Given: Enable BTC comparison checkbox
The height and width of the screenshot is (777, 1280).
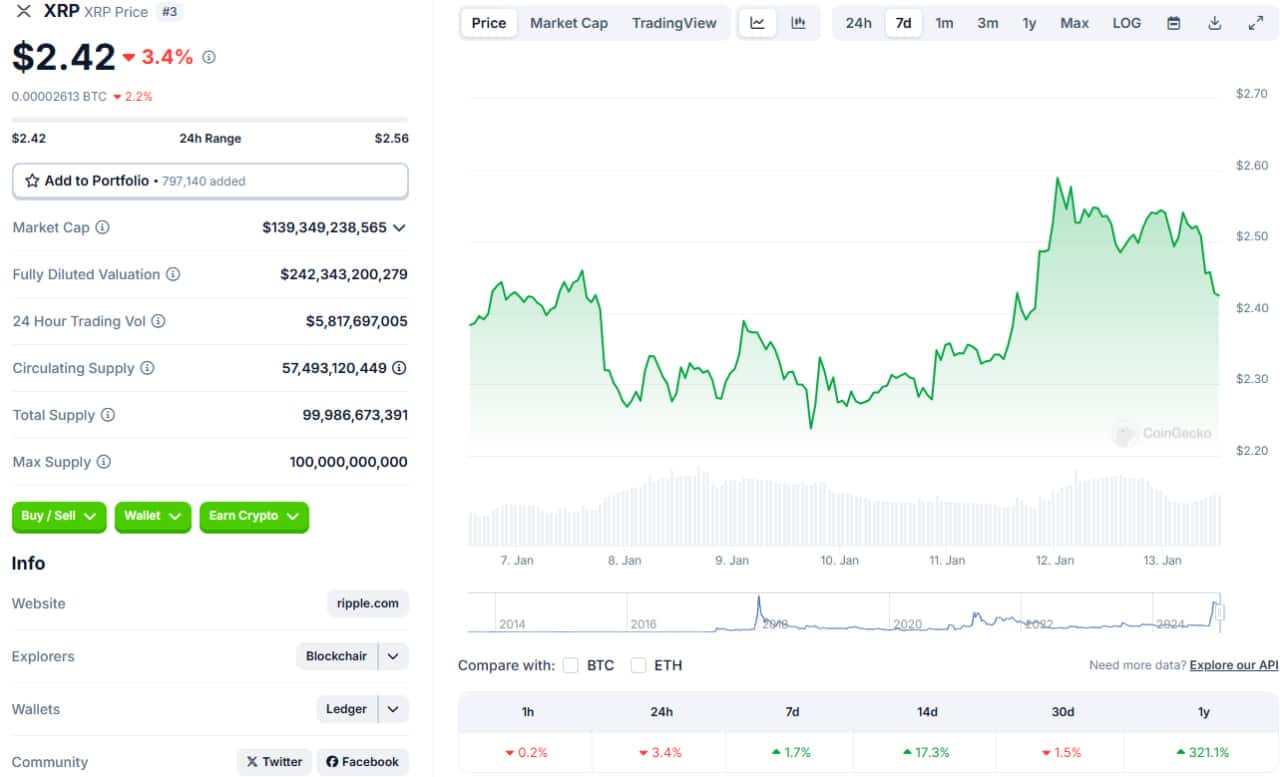Looking at the screenshot, I should point(571,665).
